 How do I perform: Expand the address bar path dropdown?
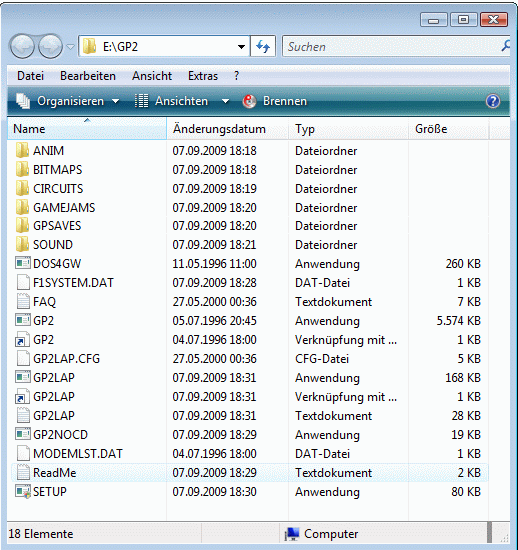click(241, 47)
